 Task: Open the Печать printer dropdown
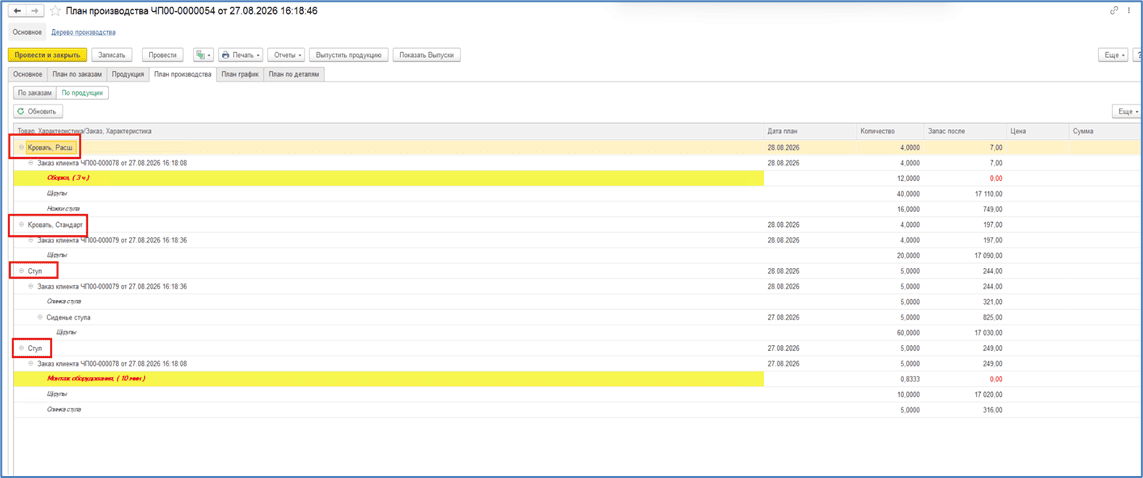241,55
